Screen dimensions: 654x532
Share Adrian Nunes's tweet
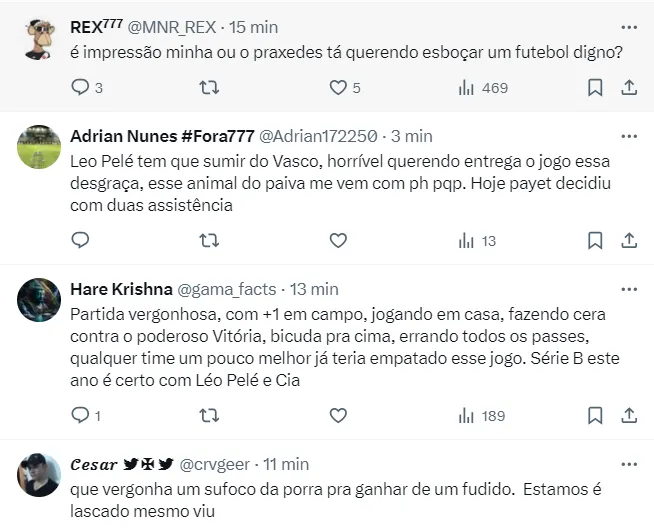(x=629, y=240)
